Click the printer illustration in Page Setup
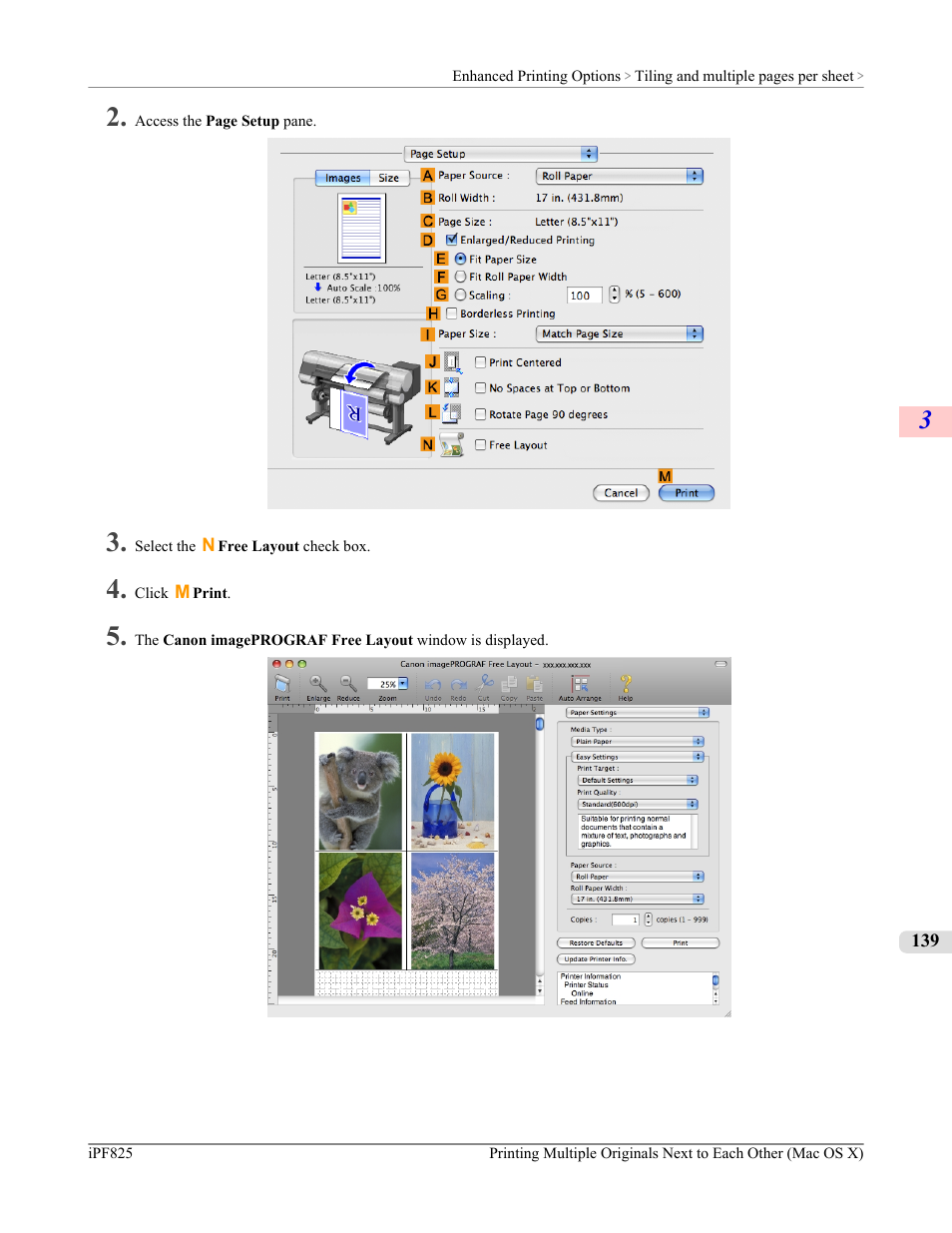This screenshot has height=1233, width=952. [x=359, y=396]
